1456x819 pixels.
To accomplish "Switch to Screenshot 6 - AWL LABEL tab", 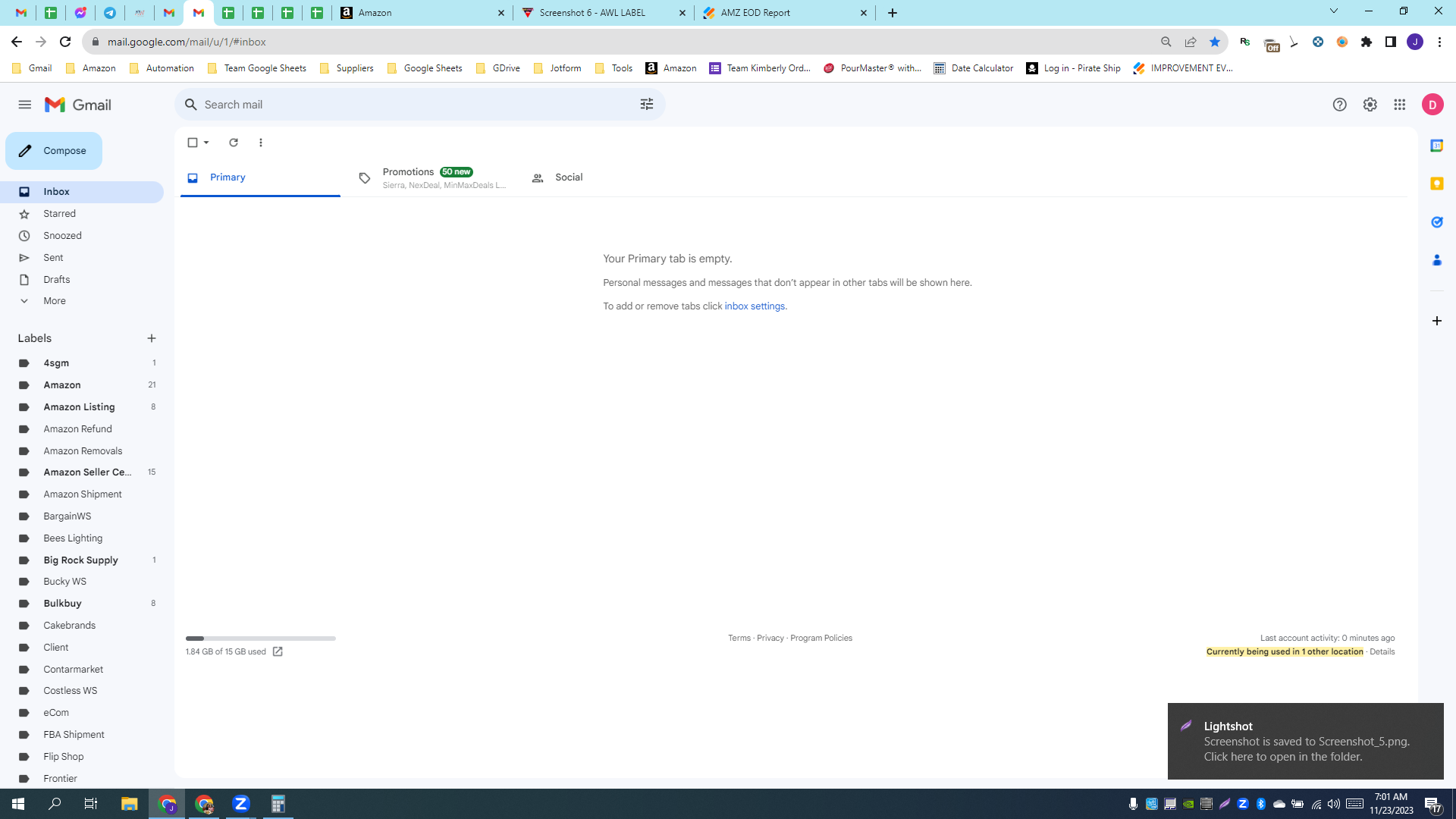I will pyautogui.click(x=603, y=13).
